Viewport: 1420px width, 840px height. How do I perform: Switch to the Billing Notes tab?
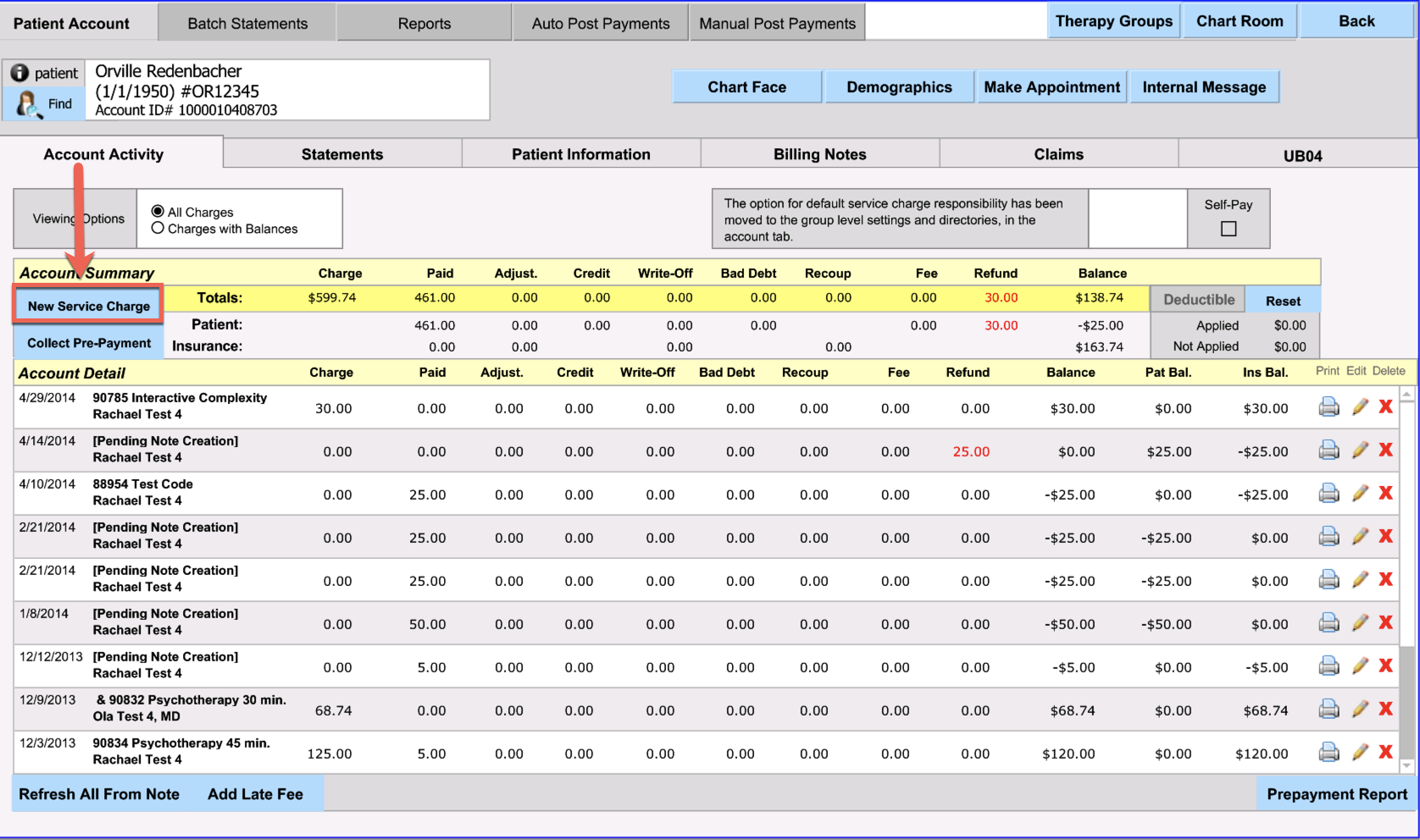pyautogui.click(x=819, y=154)
